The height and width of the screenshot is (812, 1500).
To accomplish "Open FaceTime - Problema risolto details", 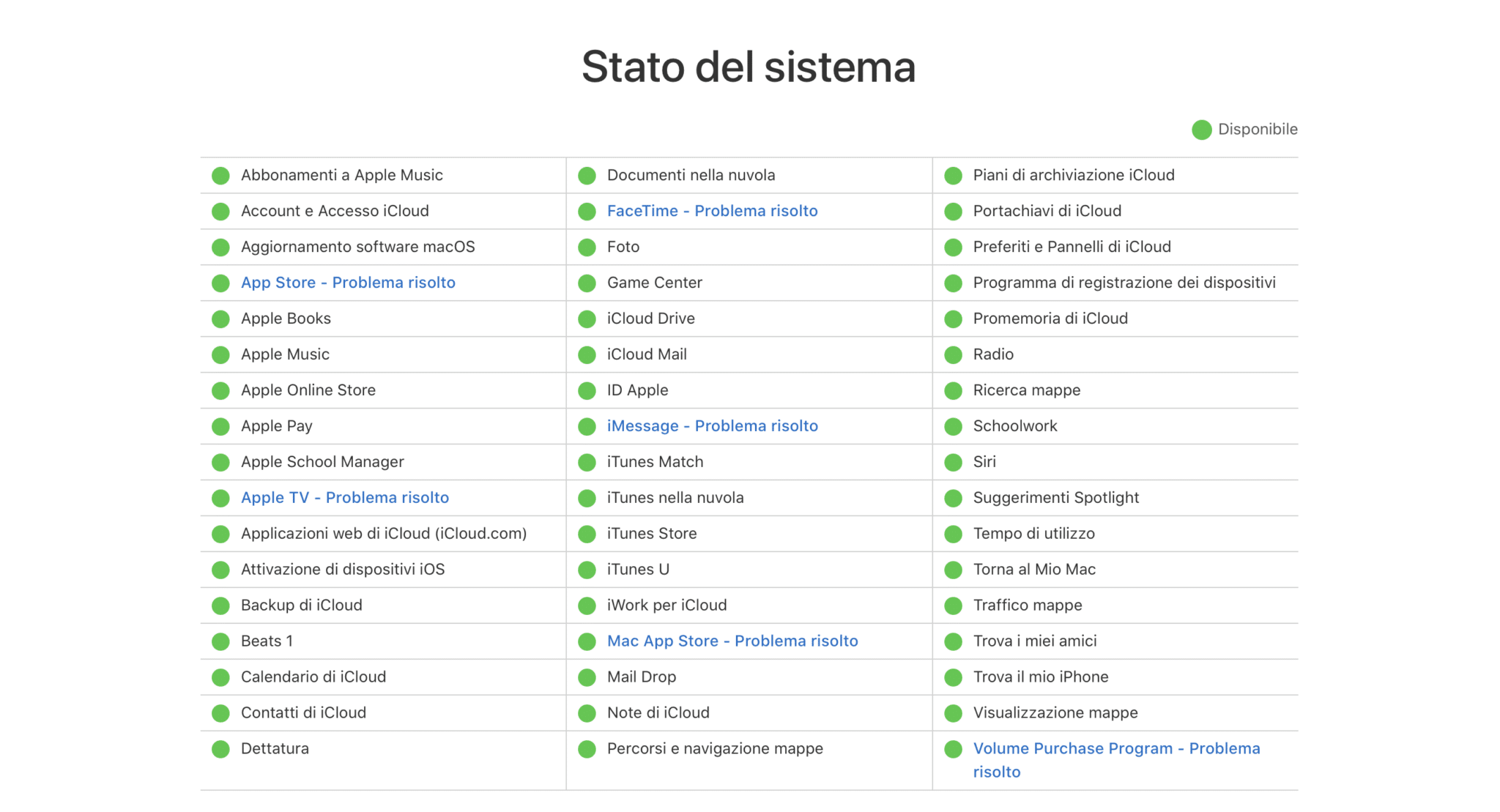I will pyautogui.click(x=712, y=211).
